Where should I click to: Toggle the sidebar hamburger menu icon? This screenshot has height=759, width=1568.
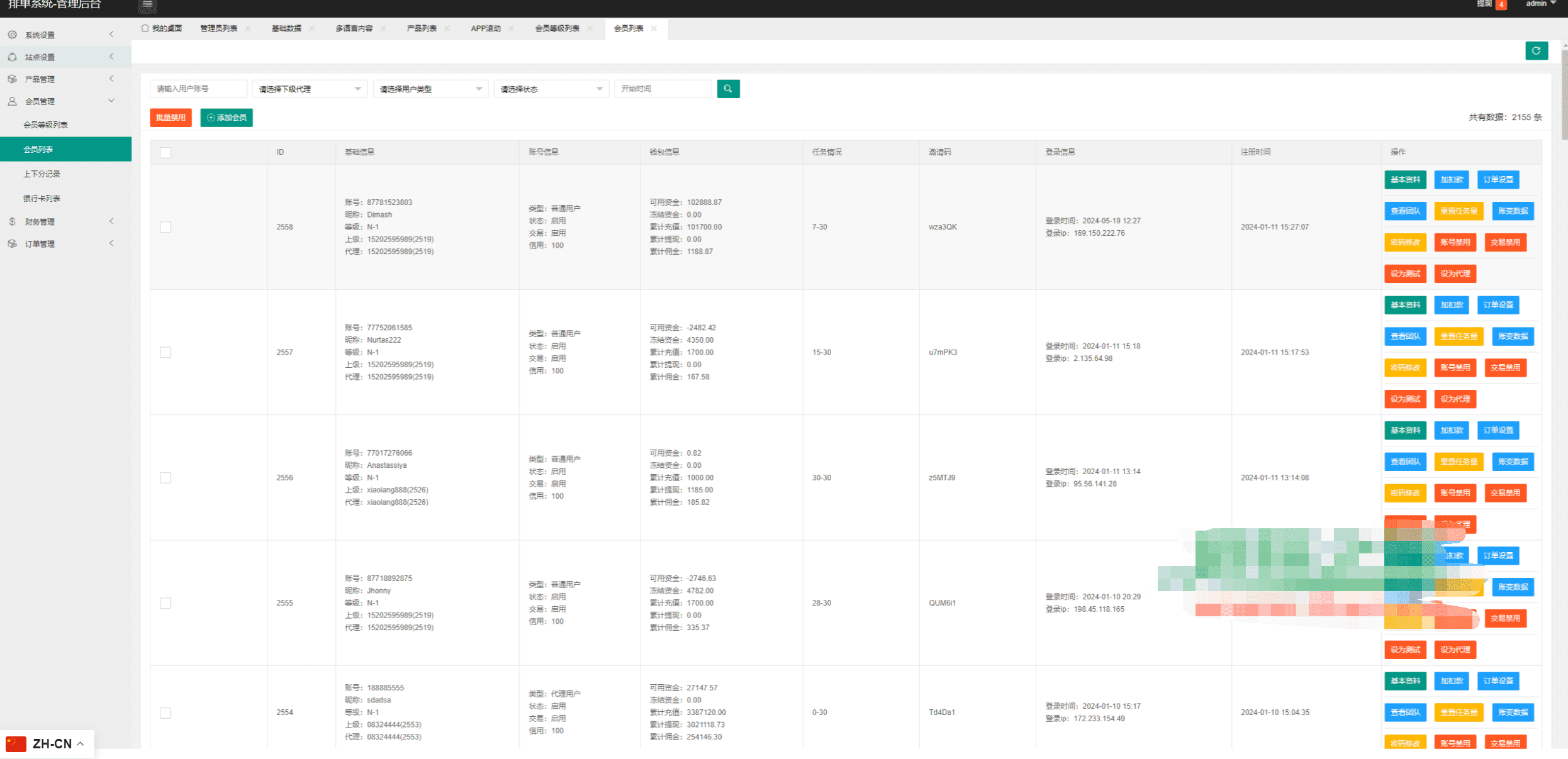(147, 4)
